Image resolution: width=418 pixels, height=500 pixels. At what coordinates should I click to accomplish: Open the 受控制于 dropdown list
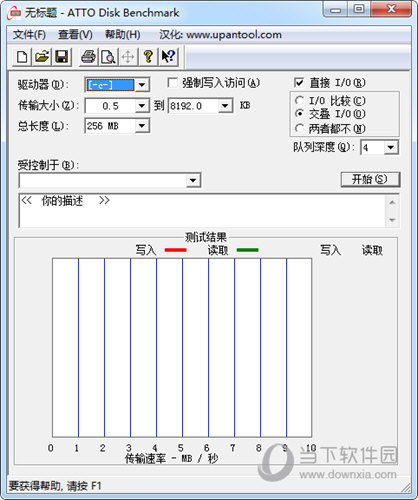click(193, 180)
